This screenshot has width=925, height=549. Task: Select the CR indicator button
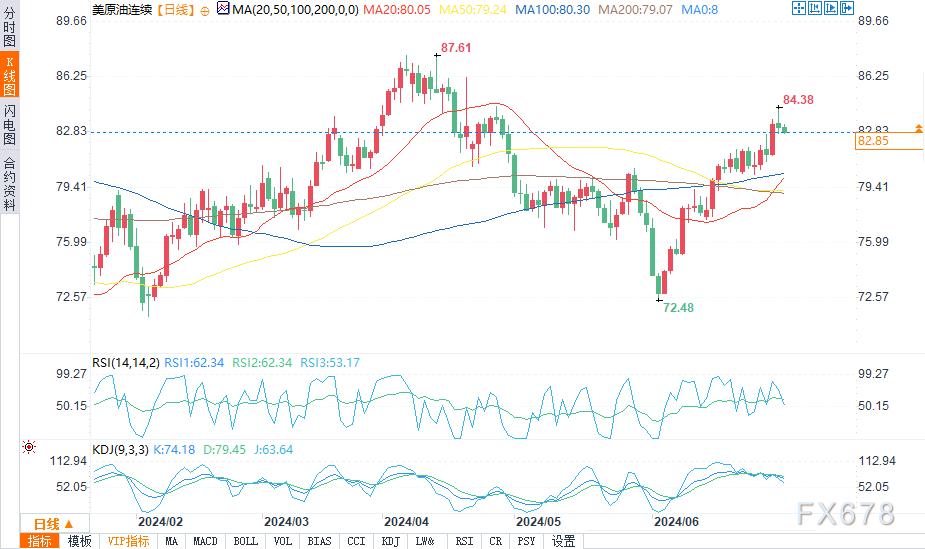(x=495, y=541)
